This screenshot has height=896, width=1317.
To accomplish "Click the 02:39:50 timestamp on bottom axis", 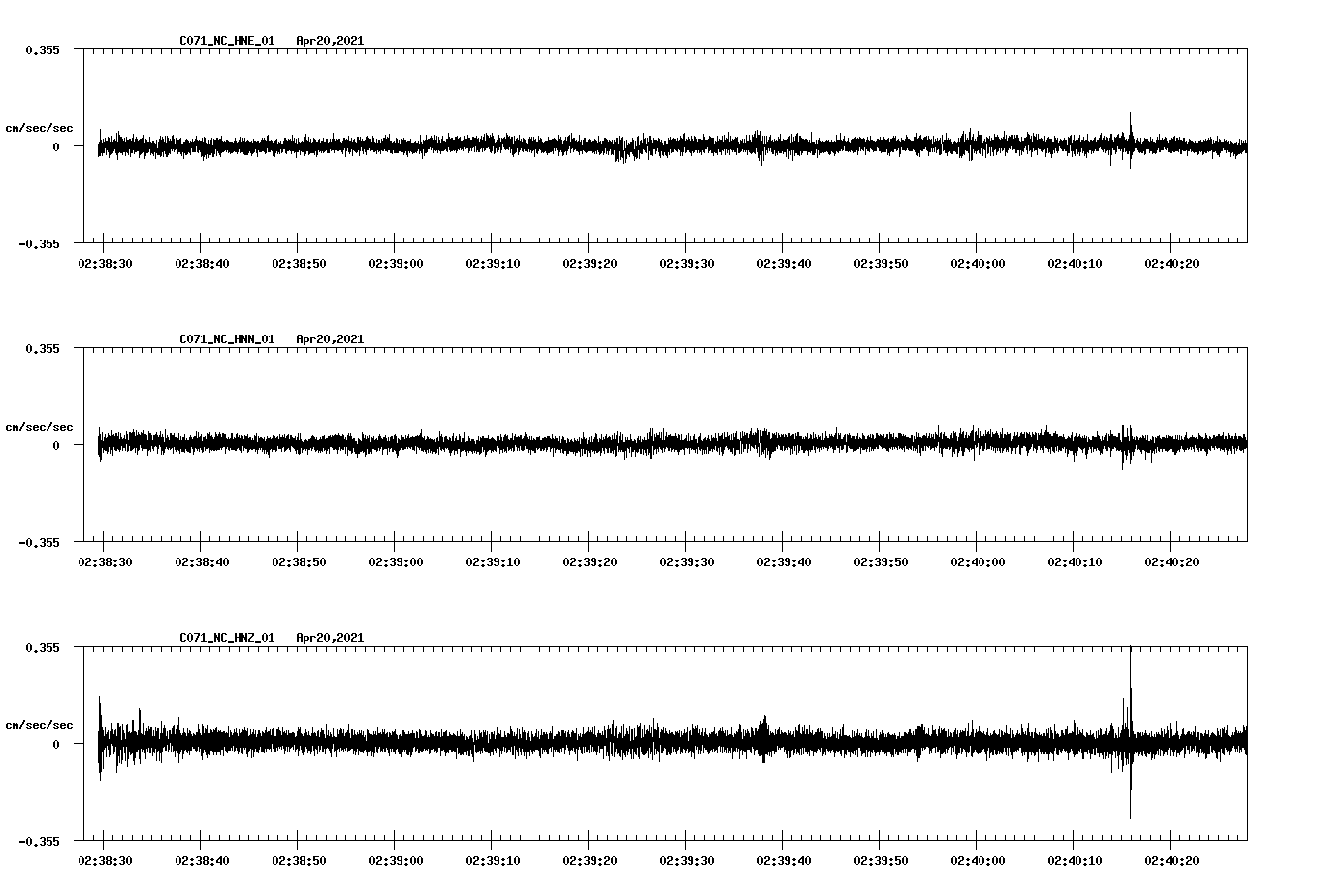I will [883, 862].
